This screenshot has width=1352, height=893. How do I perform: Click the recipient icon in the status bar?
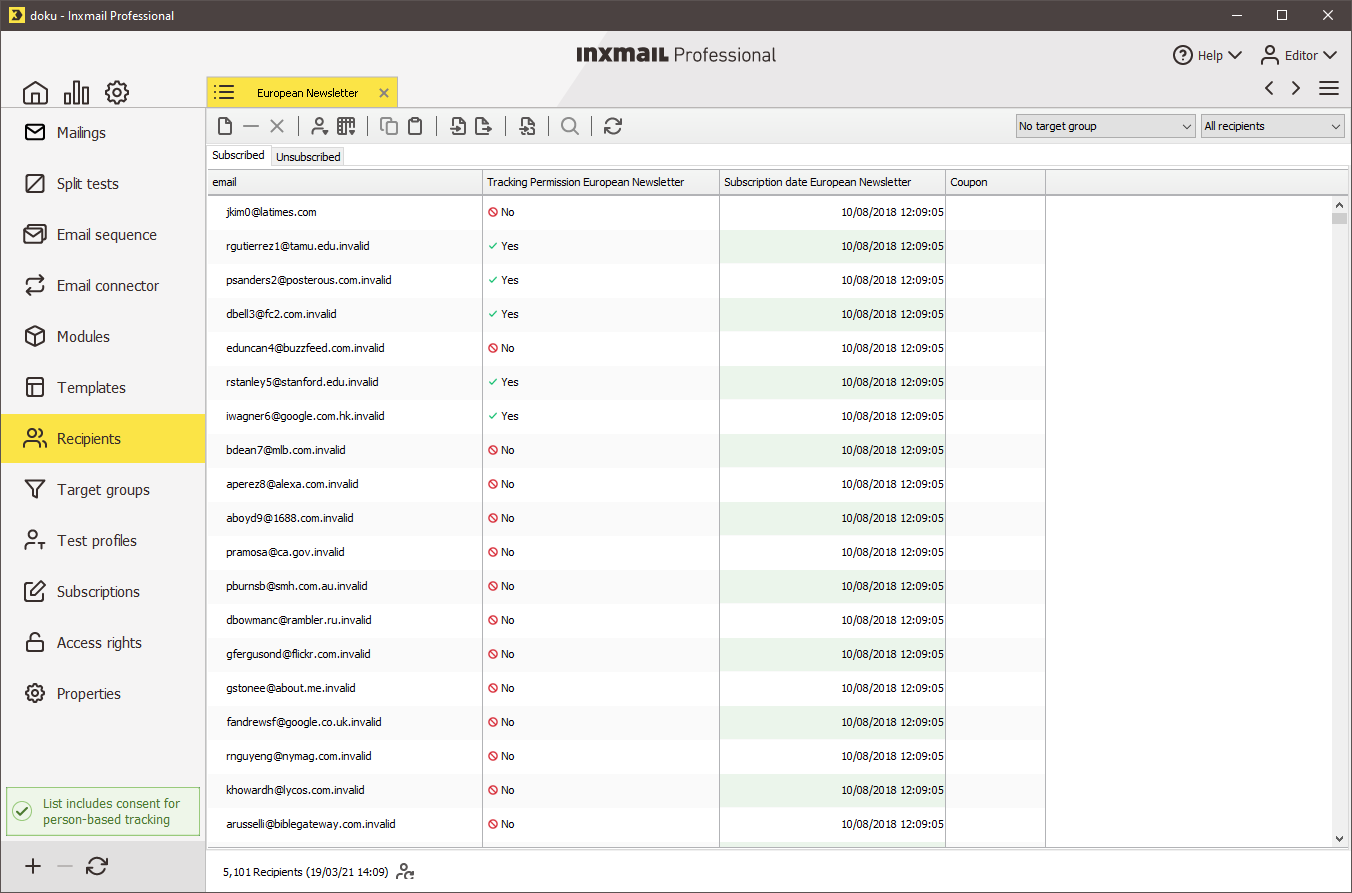point(405,872)
